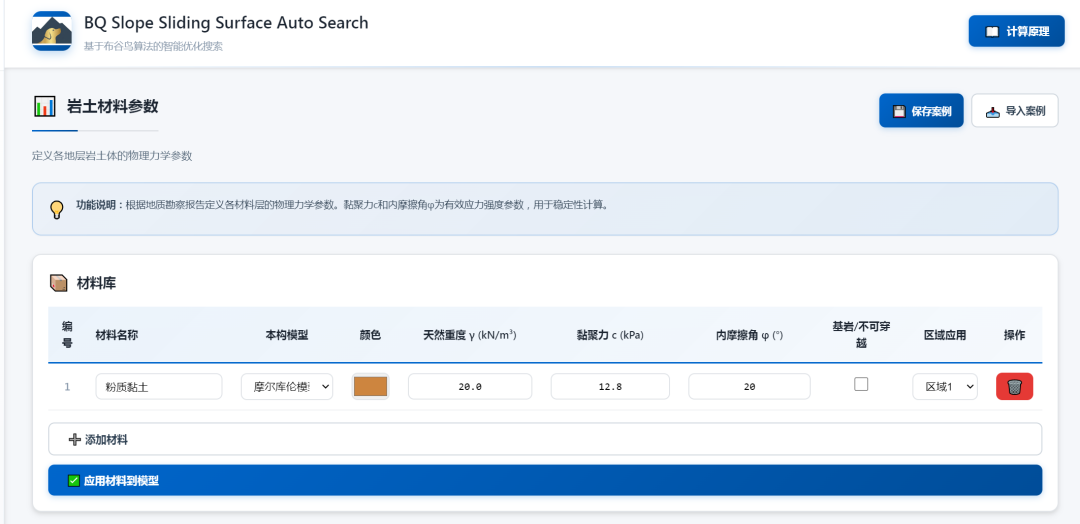Click the lightbulb icon in 功能说明 box
The height and width of the screenshot is (524, 1080).
tap(58, 209)
